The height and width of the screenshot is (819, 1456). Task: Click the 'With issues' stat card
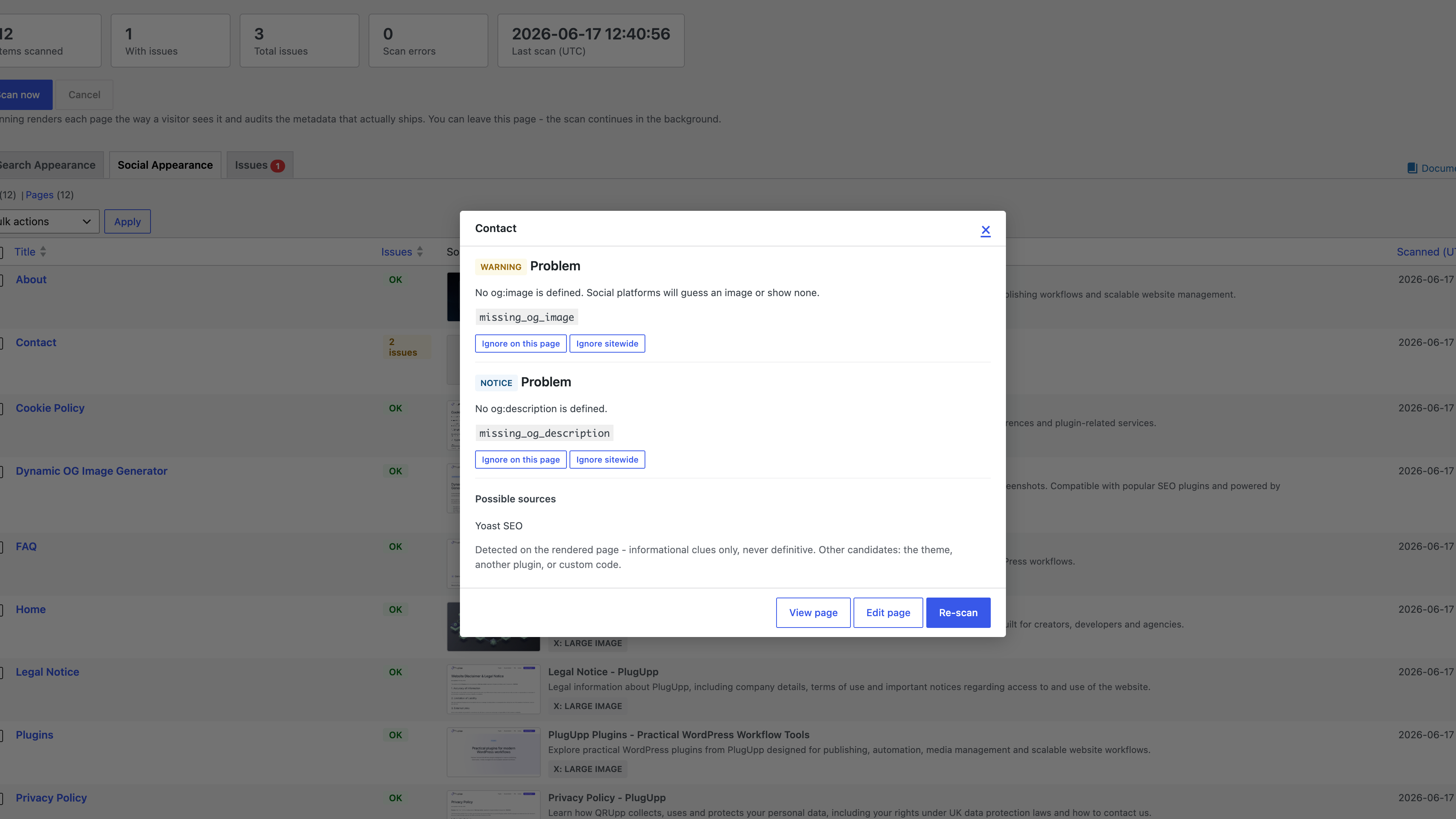click(171, 41)
